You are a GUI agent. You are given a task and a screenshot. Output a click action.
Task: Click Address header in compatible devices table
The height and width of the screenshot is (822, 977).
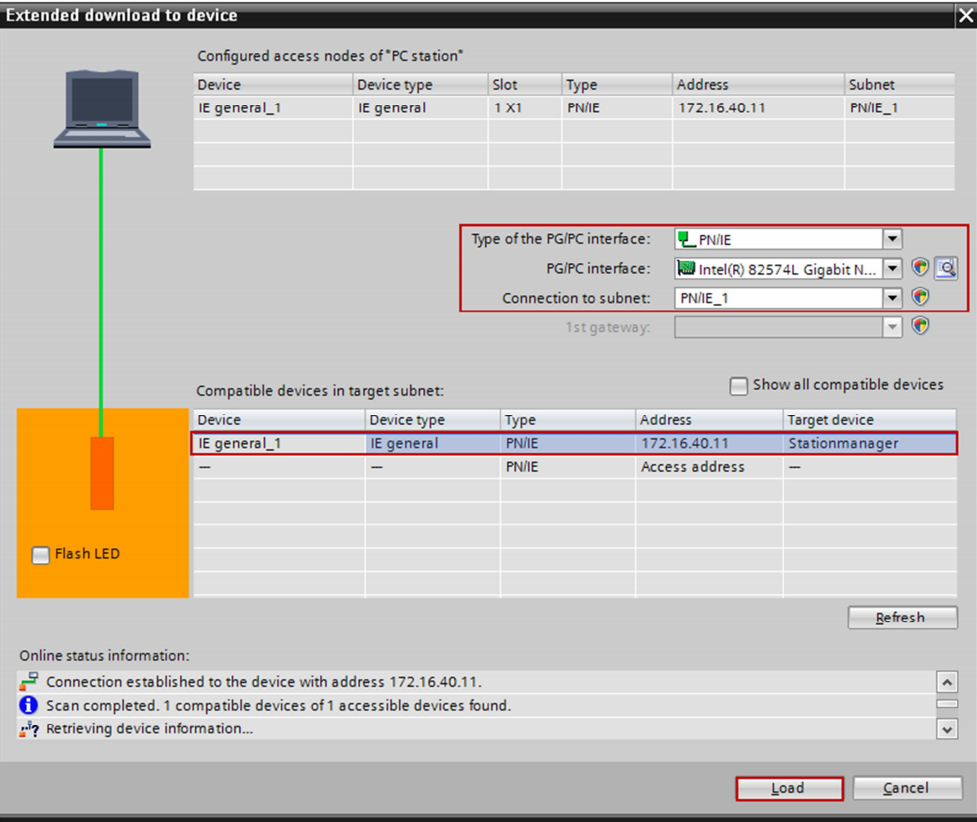[709, 419]
